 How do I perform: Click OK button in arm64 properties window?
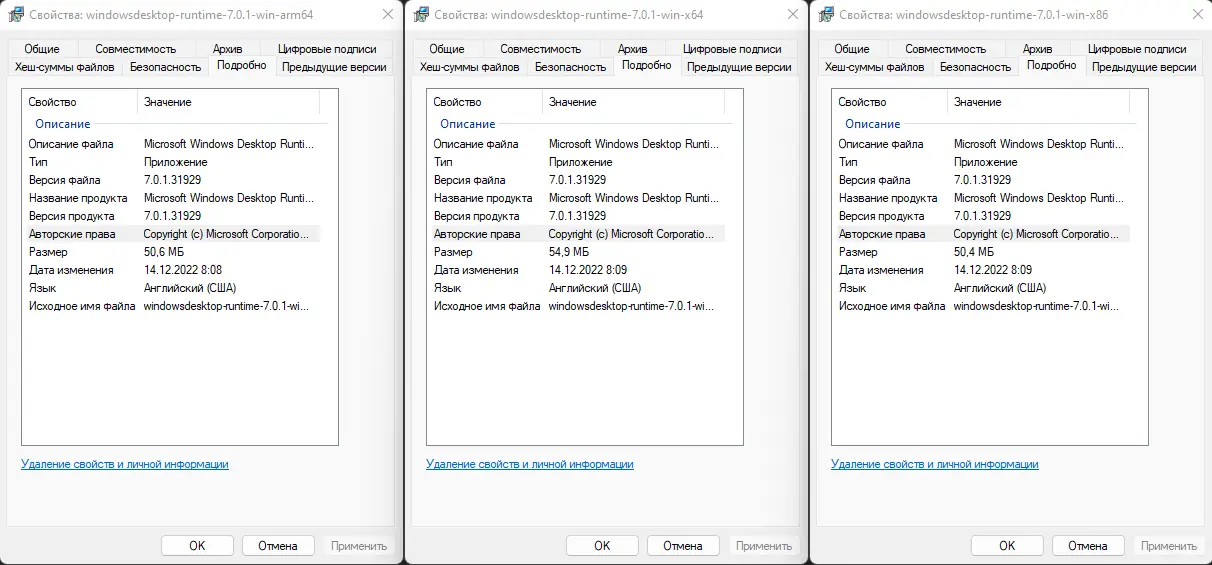pos(197,546)
